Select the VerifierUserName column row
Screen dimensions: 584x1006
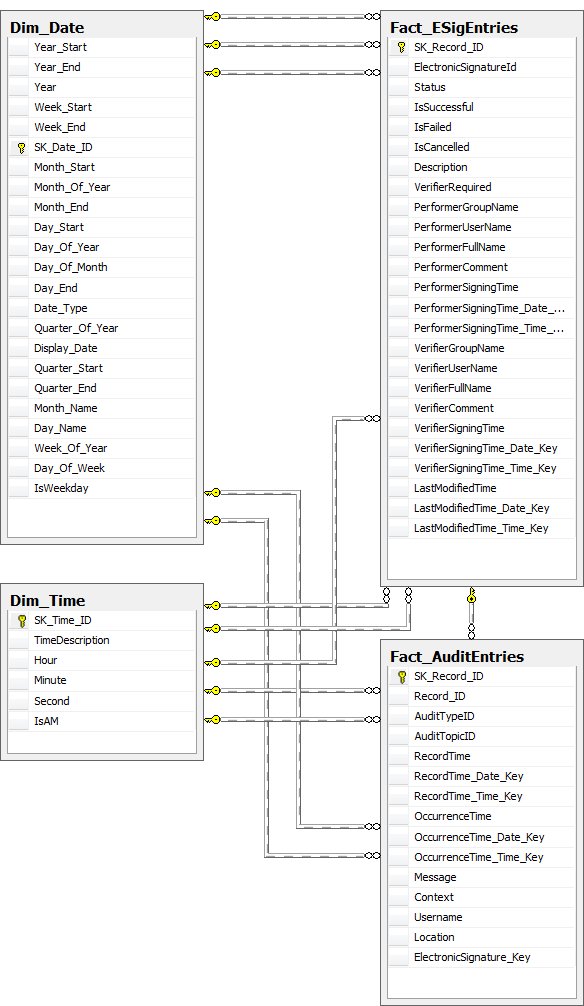[481, 368]
